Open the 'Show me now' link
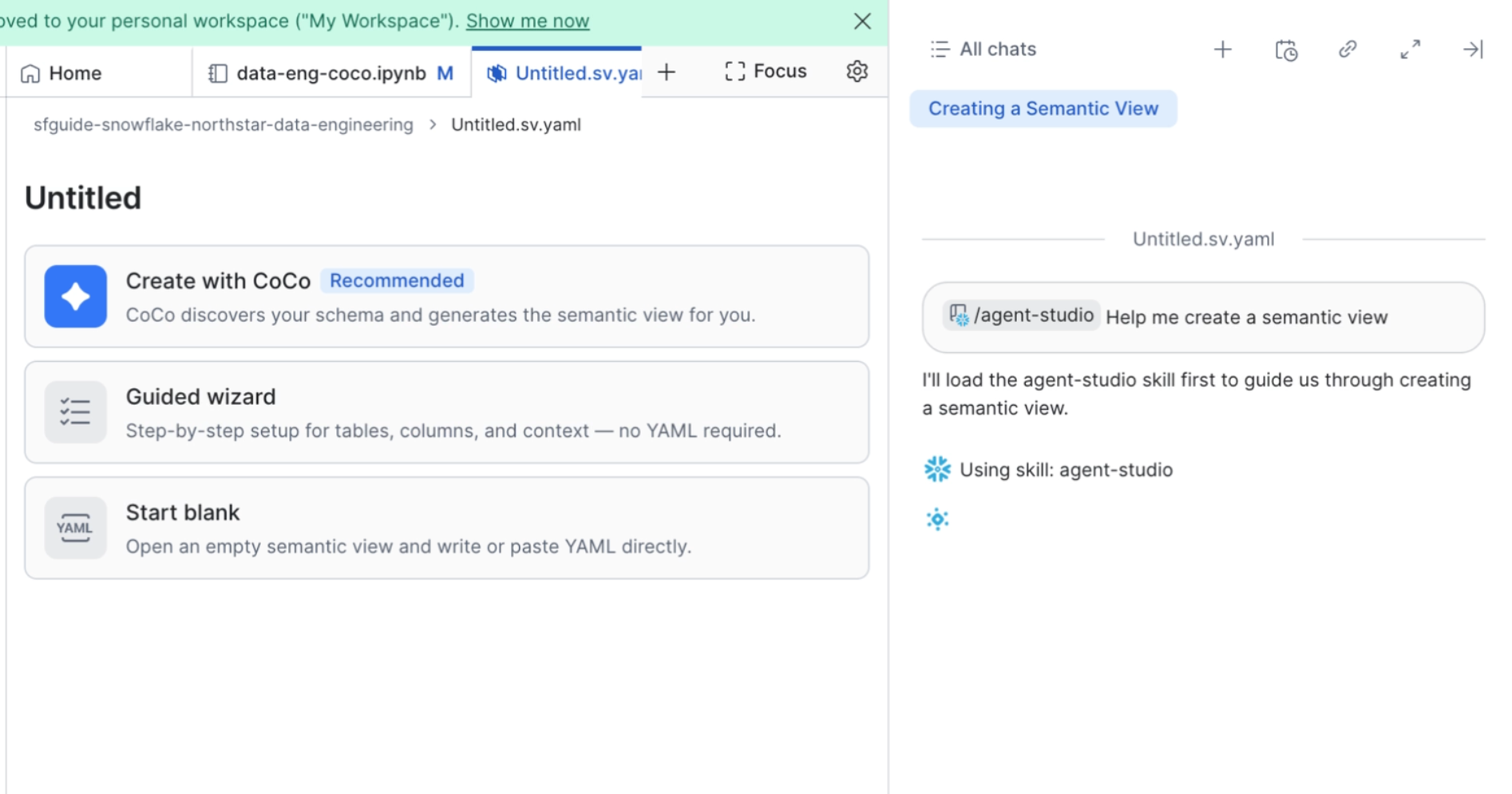 [x=528, y=21]
